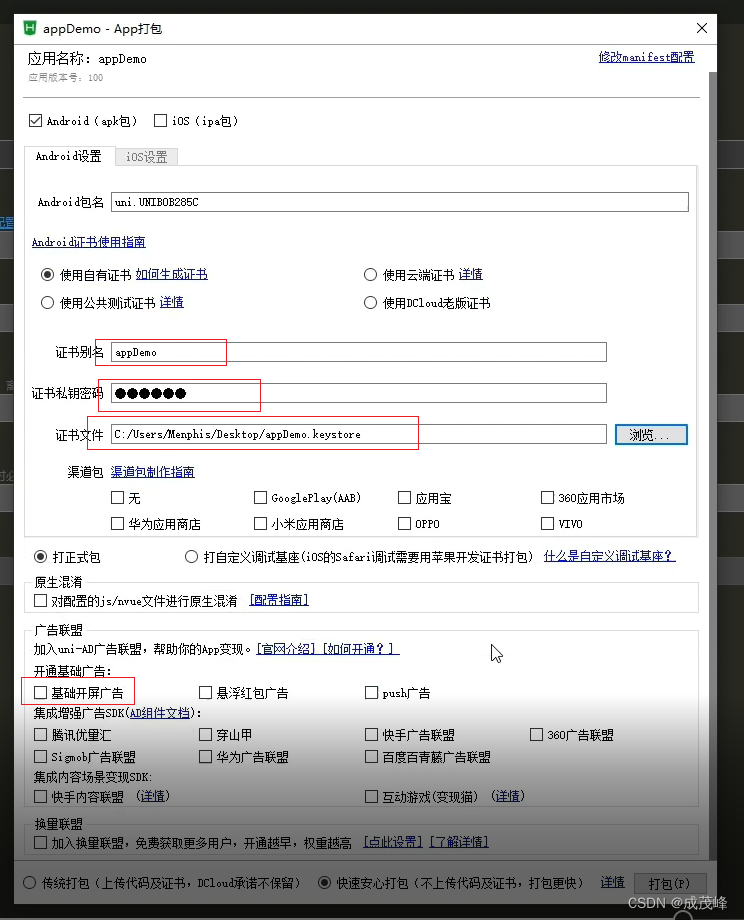
Task: Open the [配置指南] link
Action: point(279,600)
